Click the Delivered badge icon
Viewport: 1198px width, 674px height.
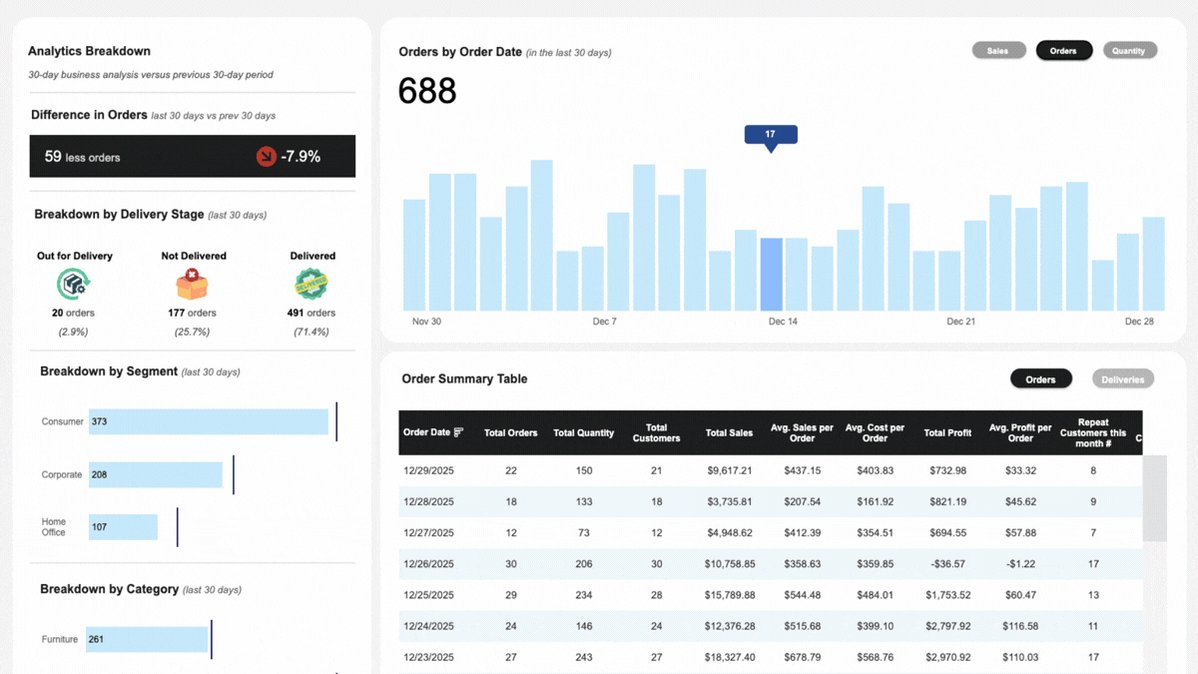(x=311, y=284)
